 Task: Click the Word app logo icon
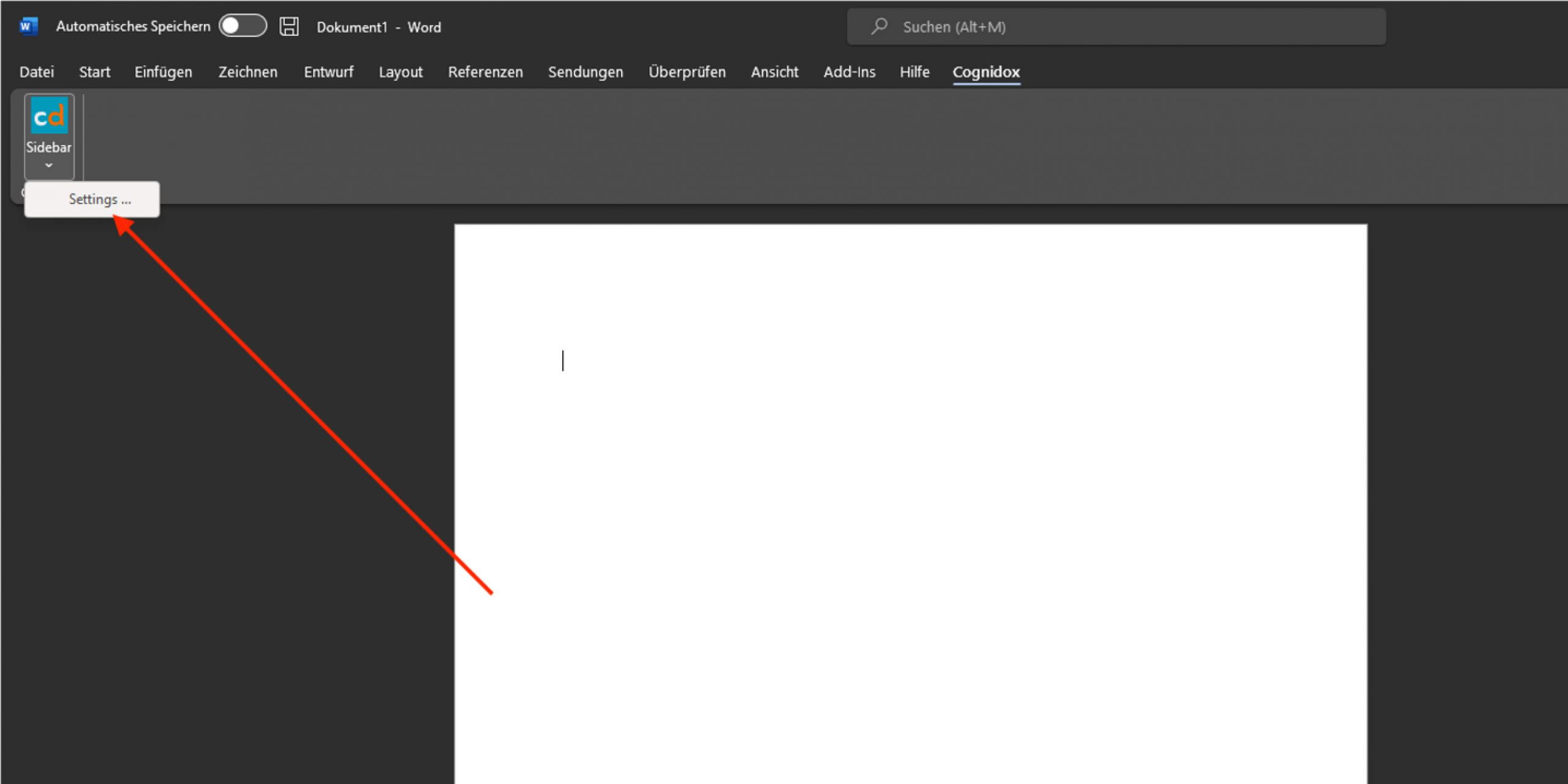click(x=28, y=26)
